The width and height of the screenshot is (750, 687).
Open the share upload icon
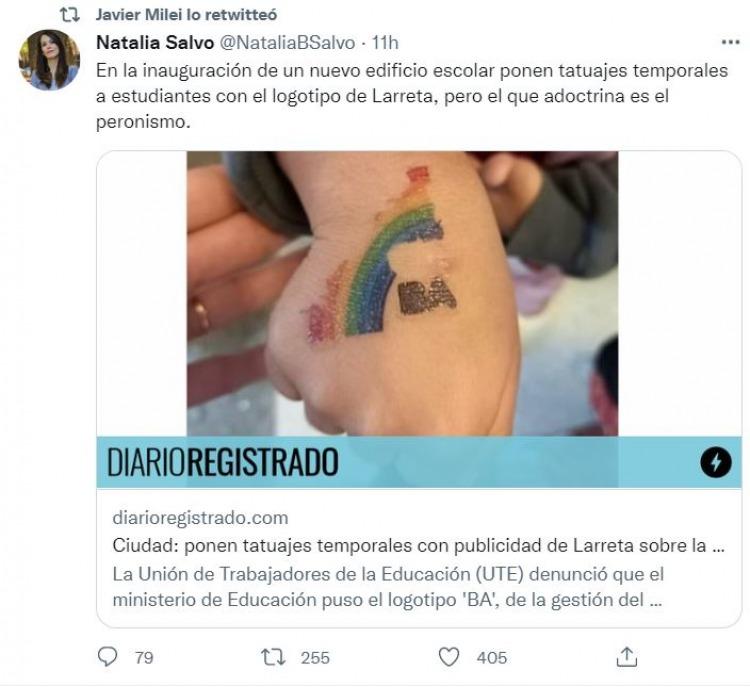tap(627, 657)
